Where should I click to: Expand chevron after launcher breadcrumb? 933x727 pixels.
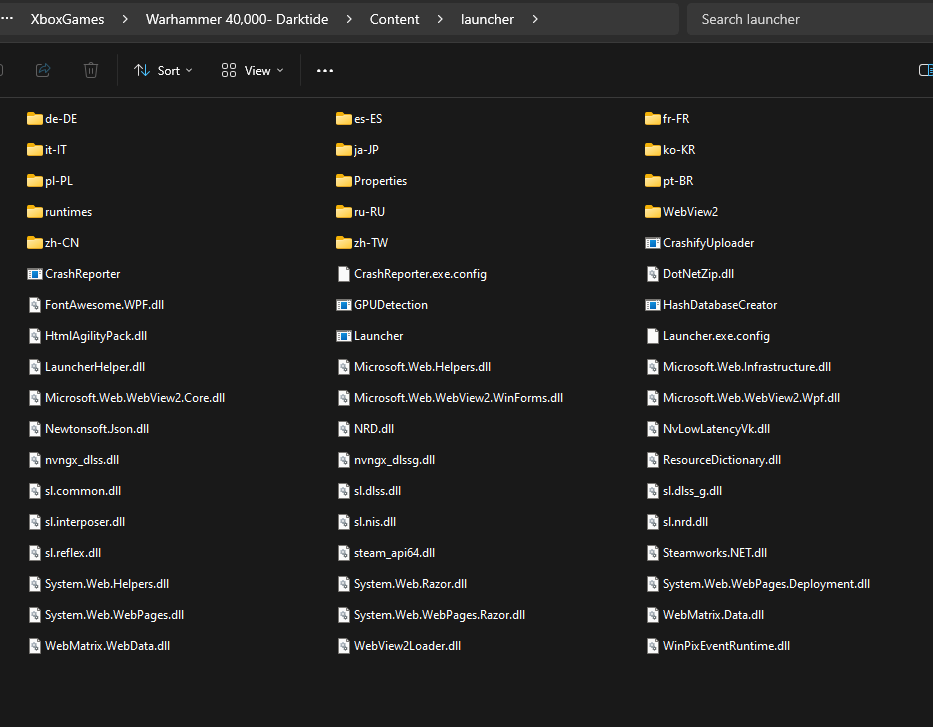535,19
